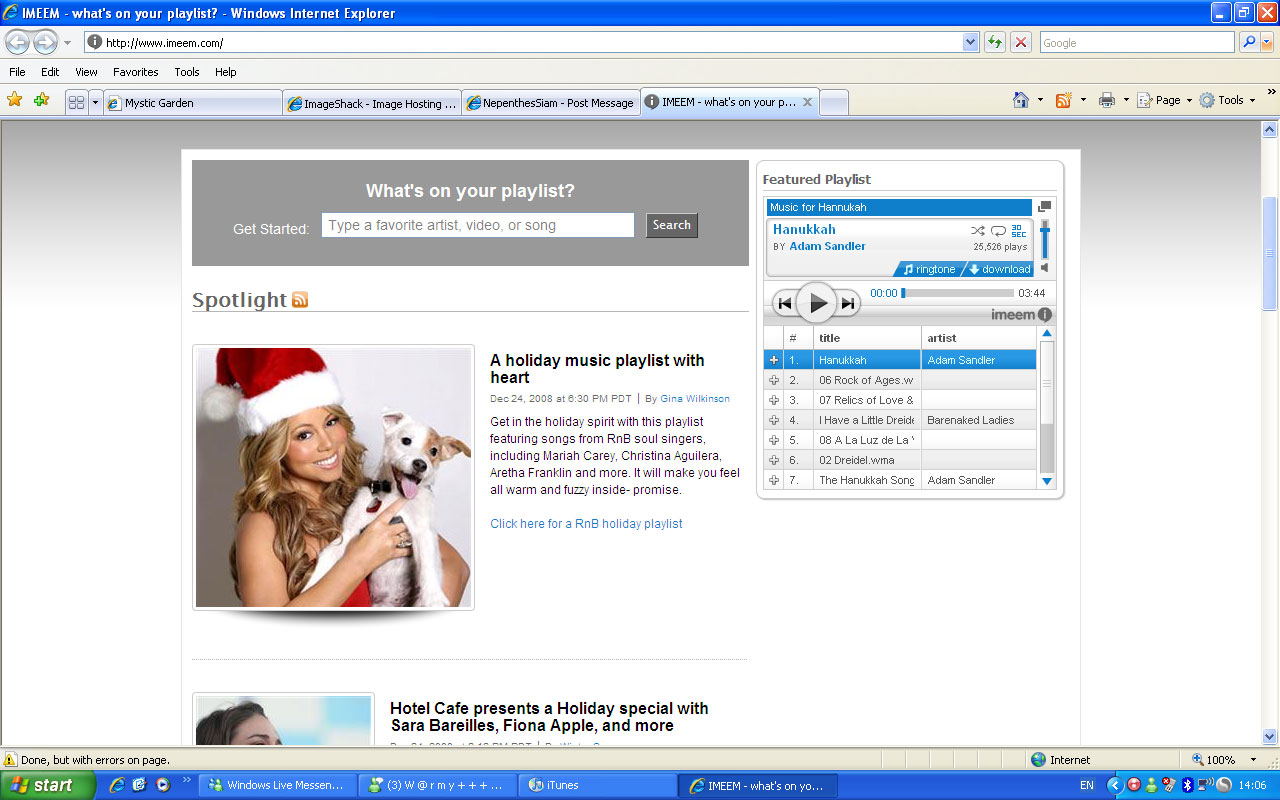Add 08 A La Luz de La with plus icon
The height and width of the screenshot is (800, 1280).
pos(773,440)
